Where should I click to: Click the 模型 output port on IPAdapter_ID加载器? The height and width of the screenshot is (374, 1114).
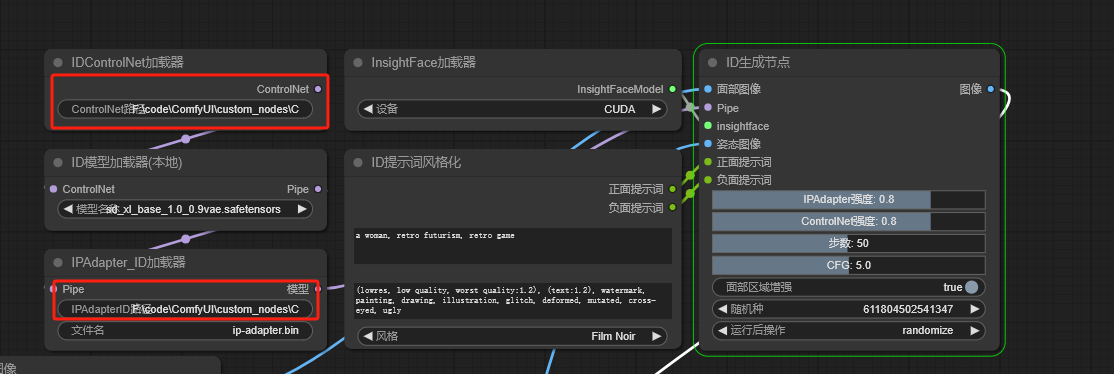(318, 289)
